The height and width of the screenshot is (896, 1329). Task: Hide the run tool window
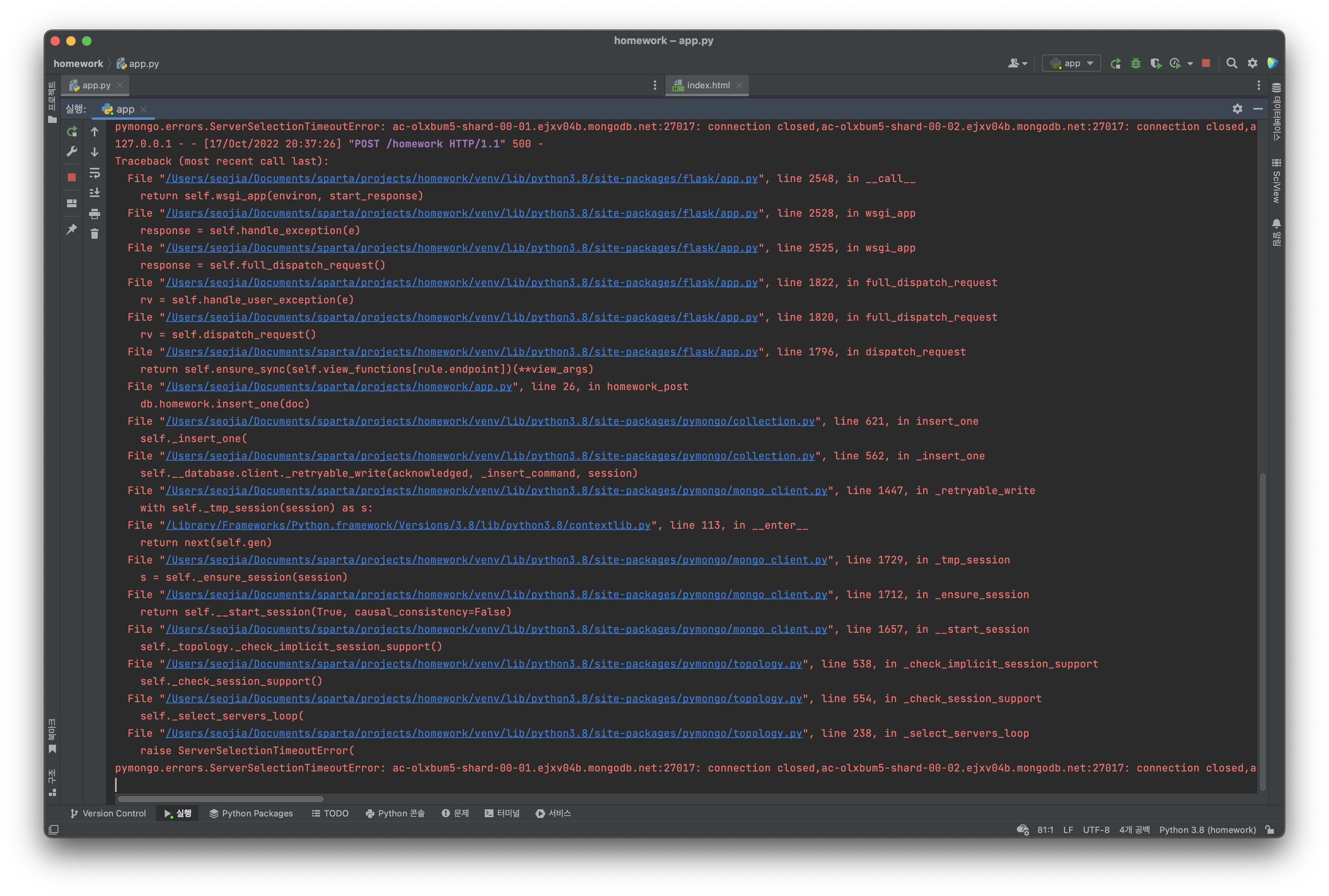click(1258, 109)
